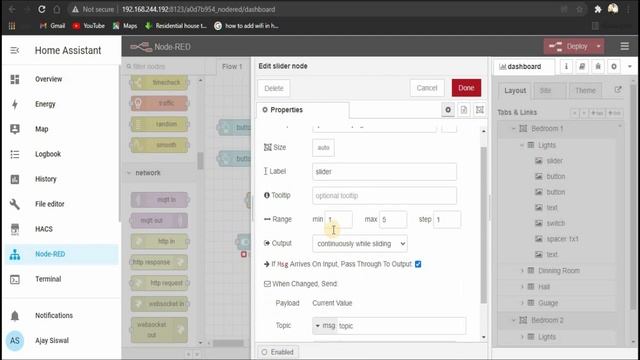The height and width of the screenshot is (360, 640).
Task: Open configuration nodes gear tab
Action: [614, 67]
